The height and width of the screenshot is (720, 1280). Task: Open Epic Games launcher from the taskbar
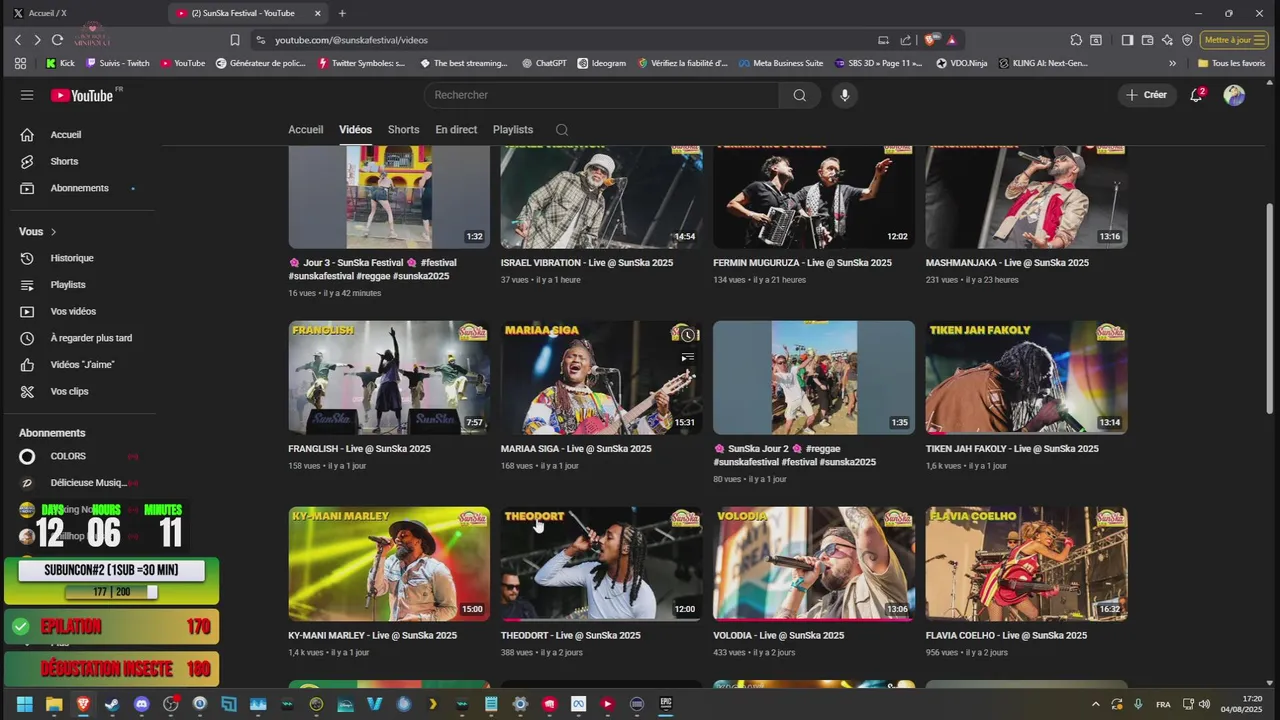pos(666,704)
